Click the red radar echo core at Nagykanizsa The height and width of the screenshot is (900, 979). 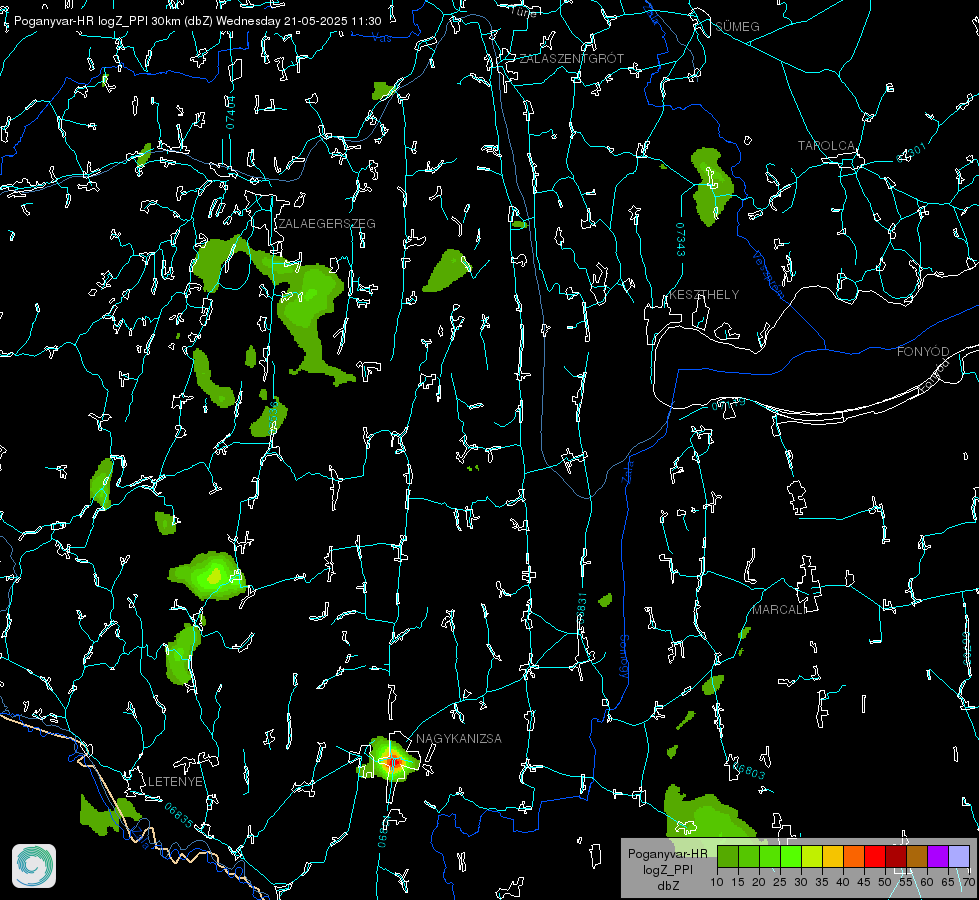tap(393, 762)
